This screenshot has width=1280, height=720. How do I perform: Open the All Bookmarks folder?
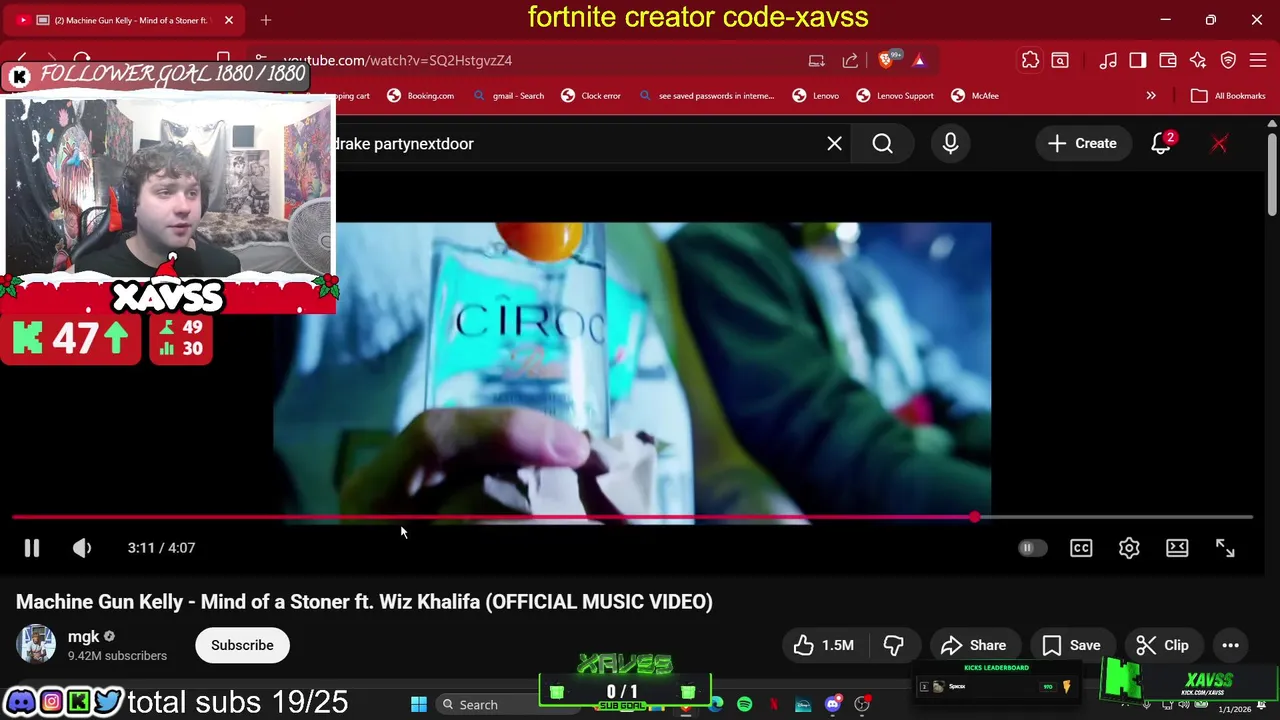pos(1228,96)
